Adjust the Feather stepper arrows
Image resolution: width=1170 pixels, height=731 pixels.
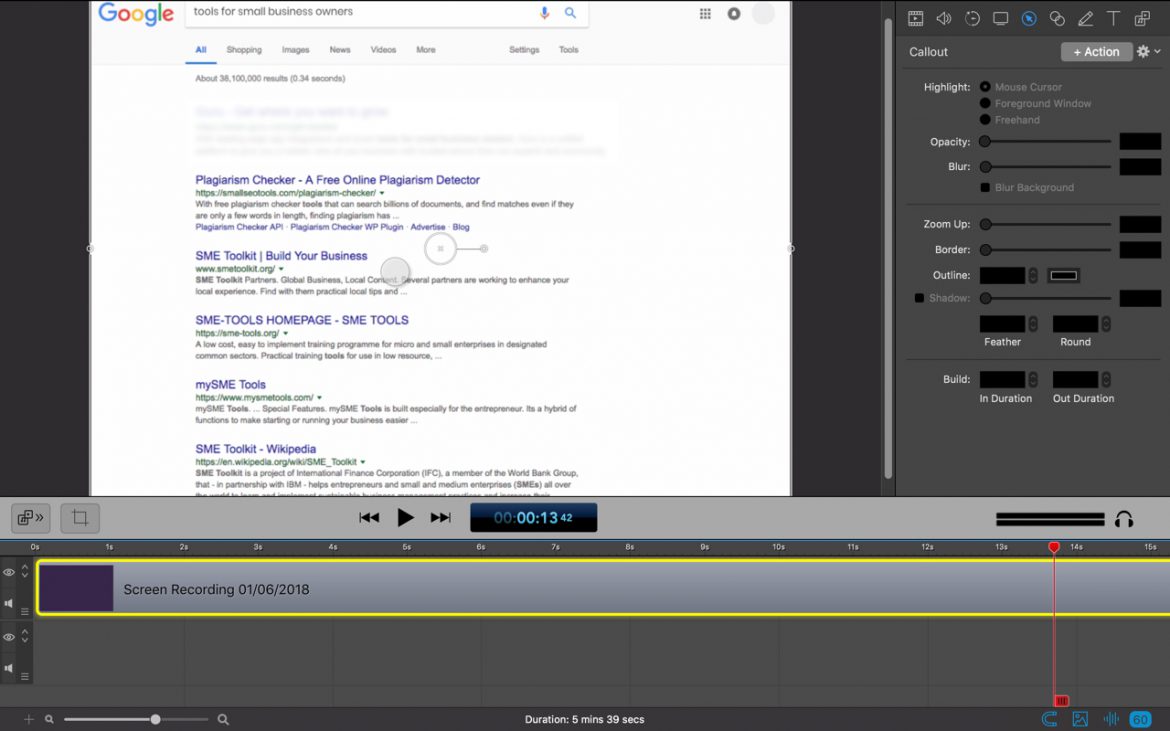point(1033,324)
